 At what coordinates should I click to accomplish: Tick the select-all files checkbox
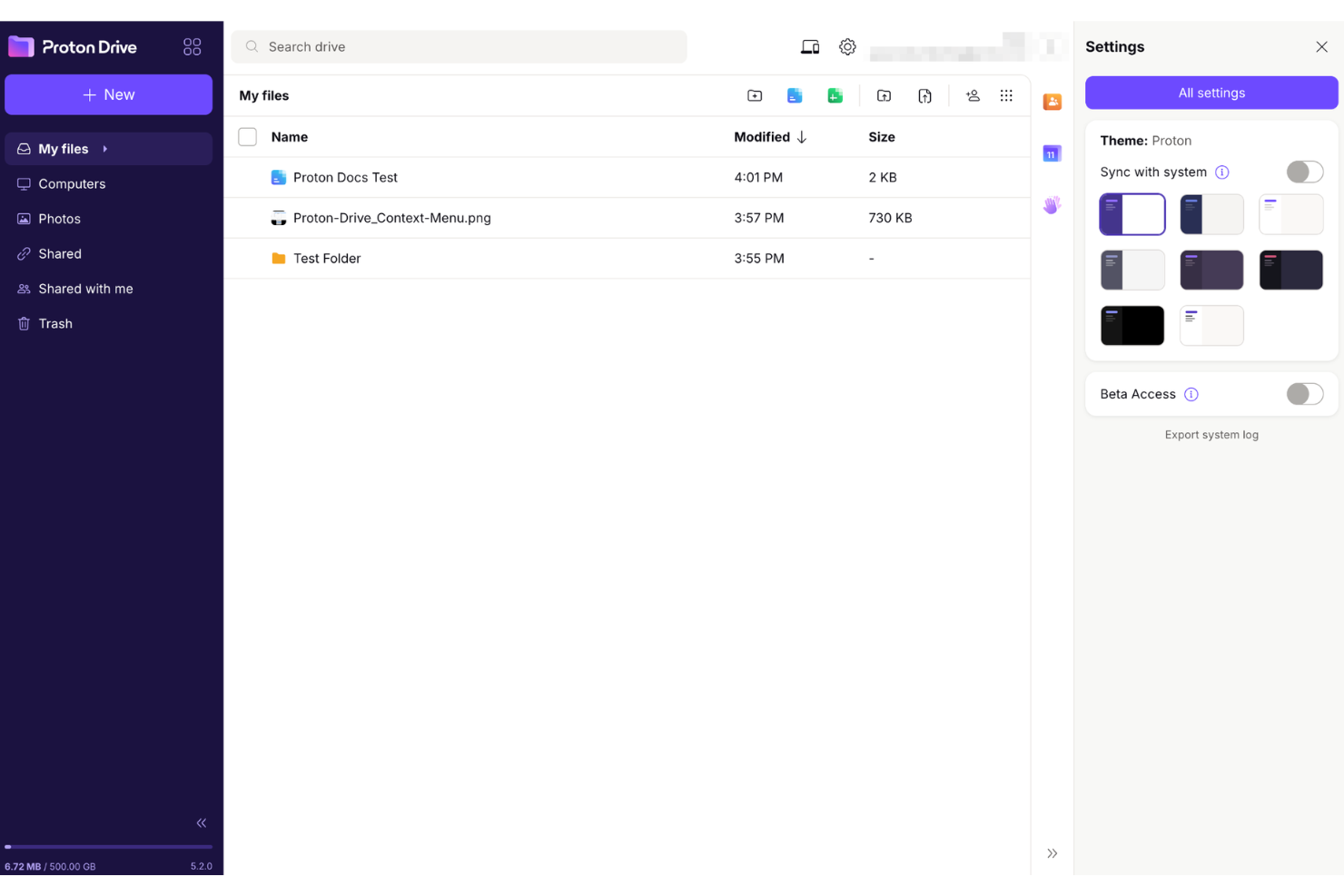[x=247, y=137]
